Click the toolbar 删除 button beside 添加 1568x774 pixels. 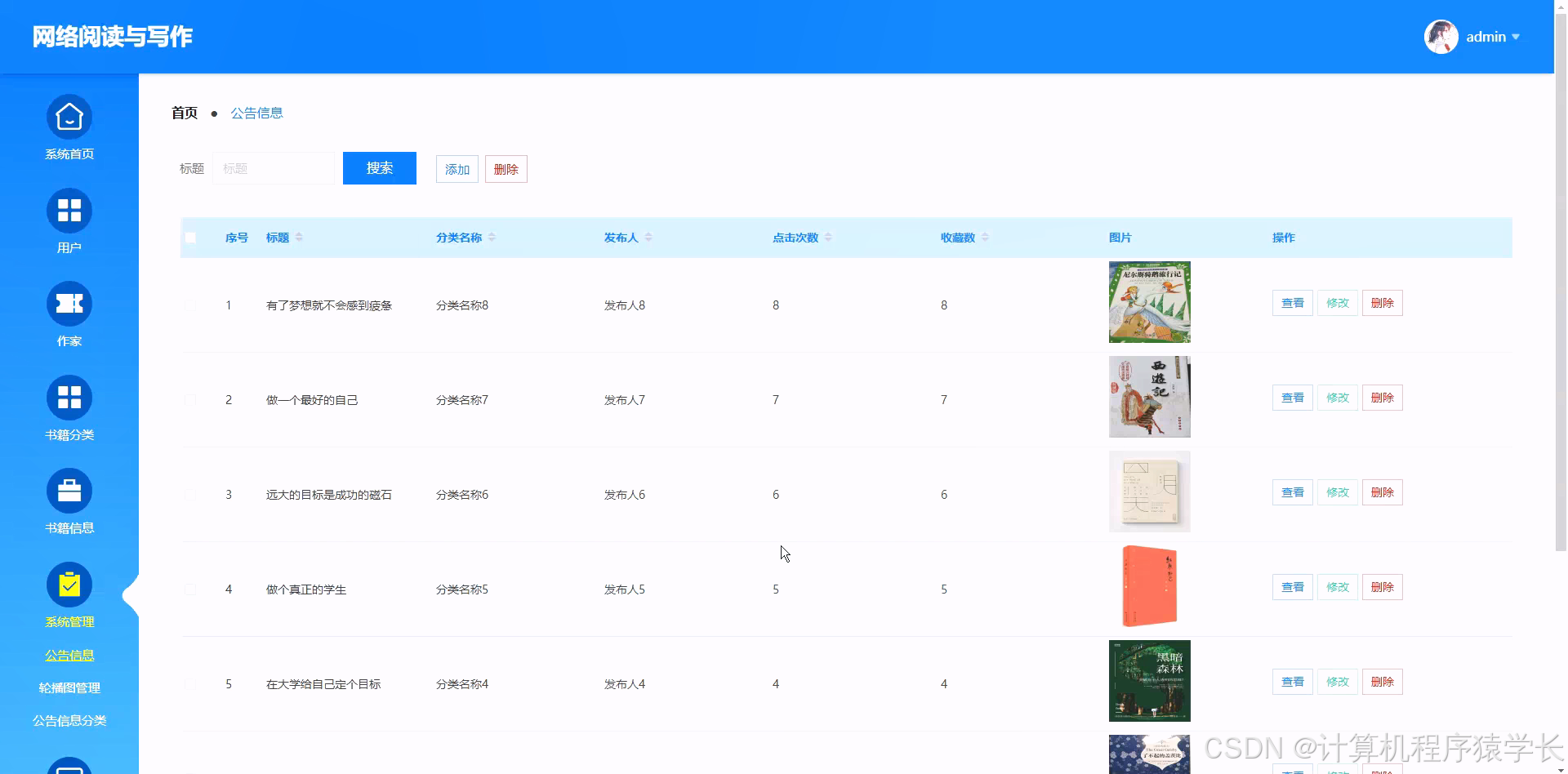[506, 169]
